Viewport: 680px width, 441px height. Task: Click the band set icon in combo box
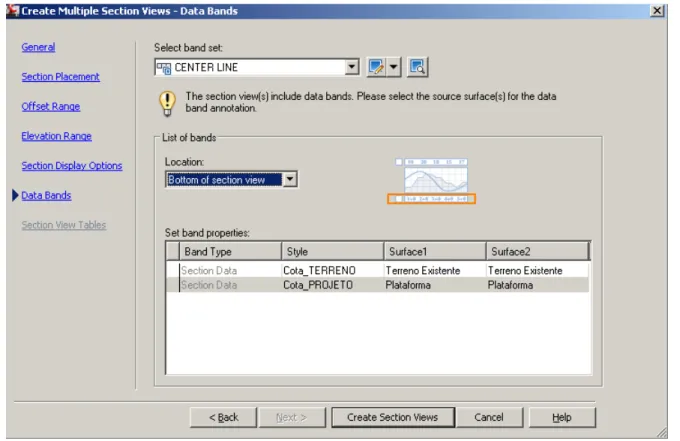coord(164,68)
